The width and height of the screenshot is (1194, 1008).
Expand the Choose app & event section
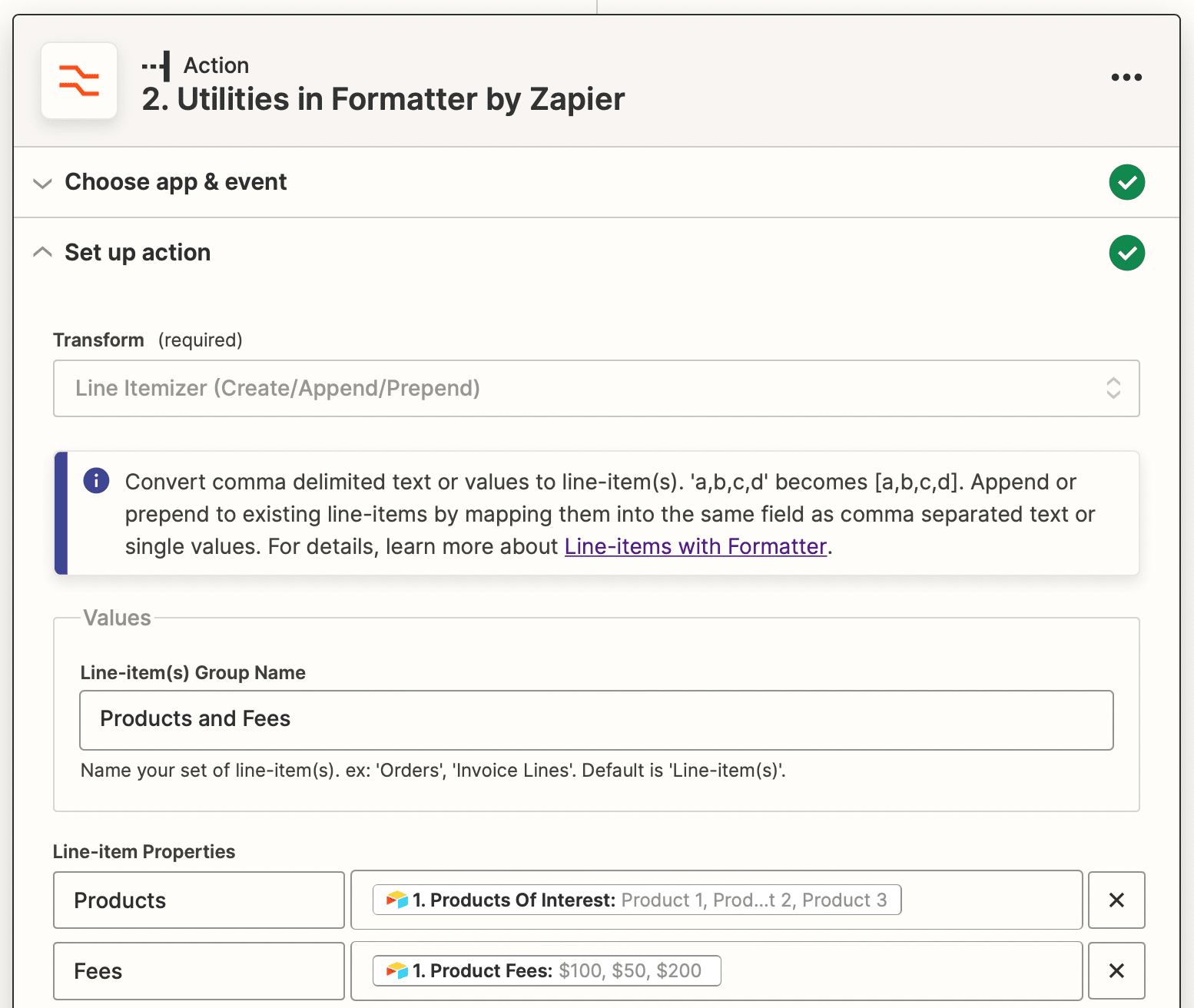pos(43,183)
